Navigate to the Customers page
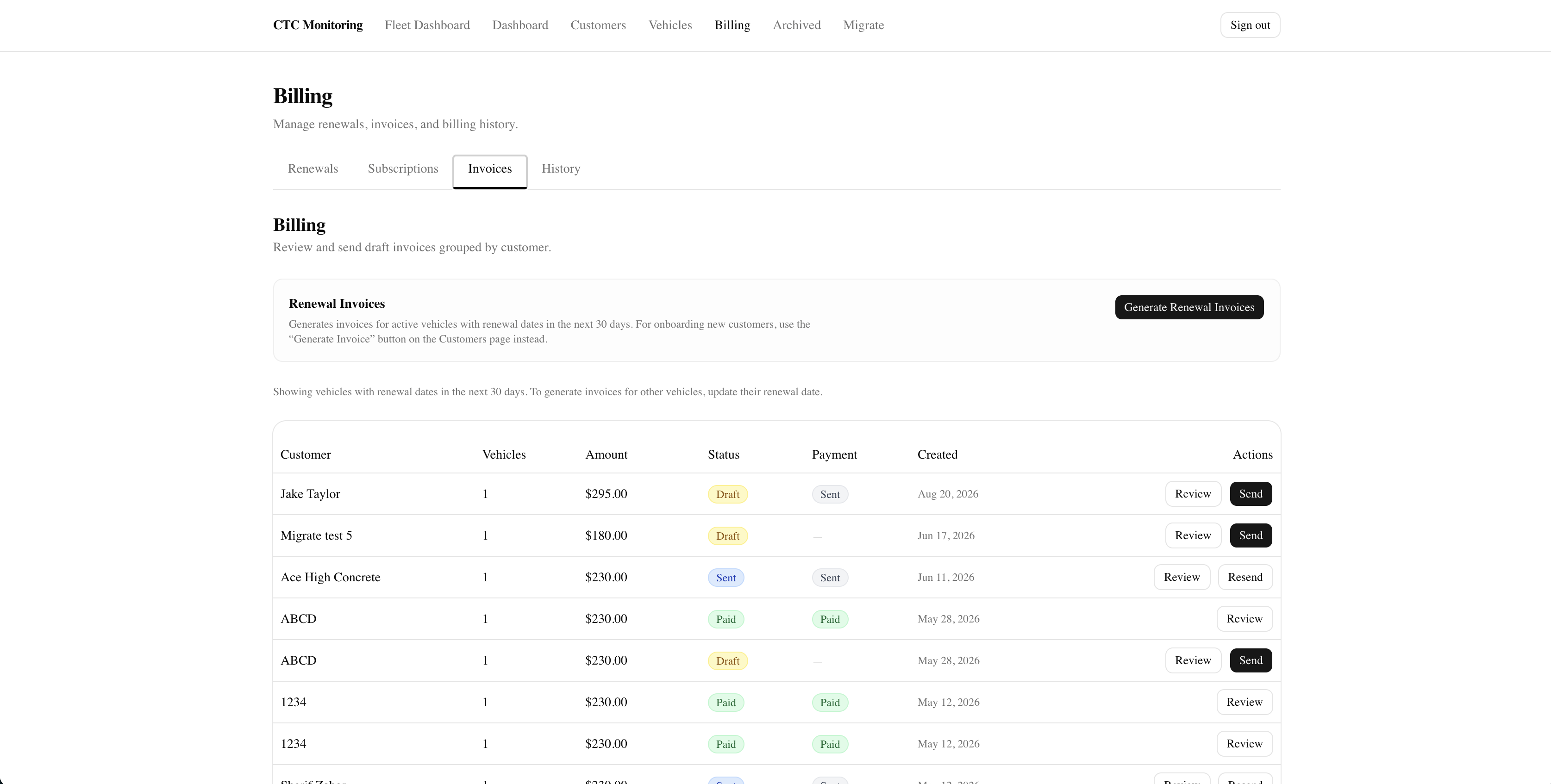 598,25
